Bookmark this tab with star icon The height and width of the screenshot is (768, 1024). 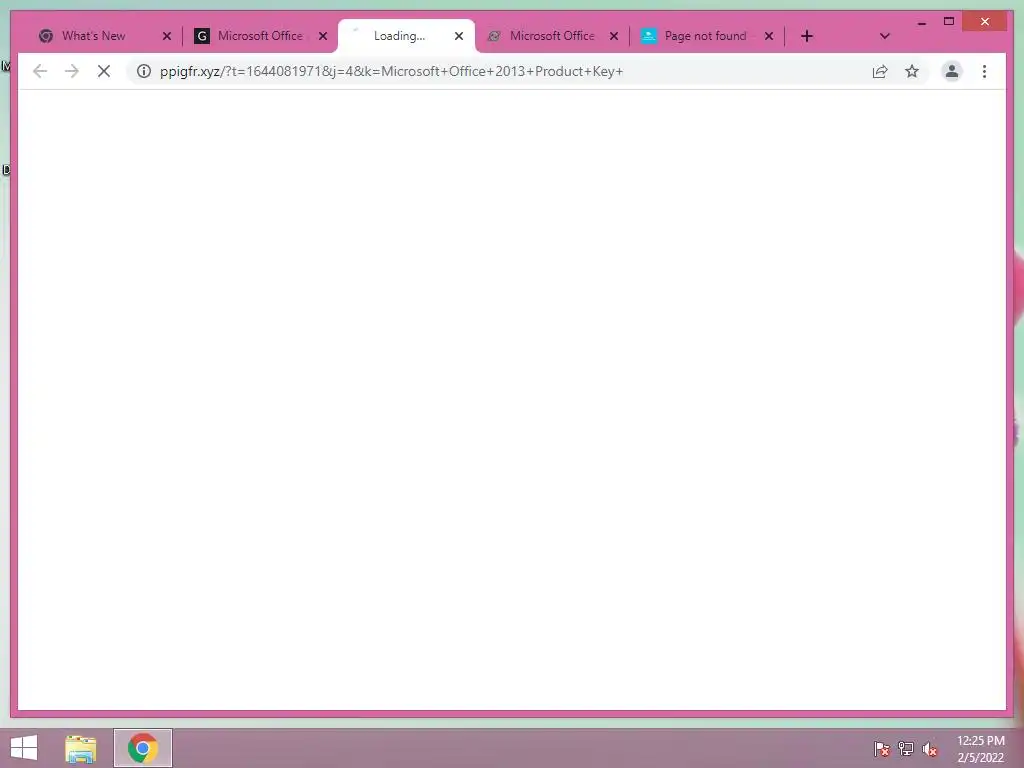(x=912, y=71)
